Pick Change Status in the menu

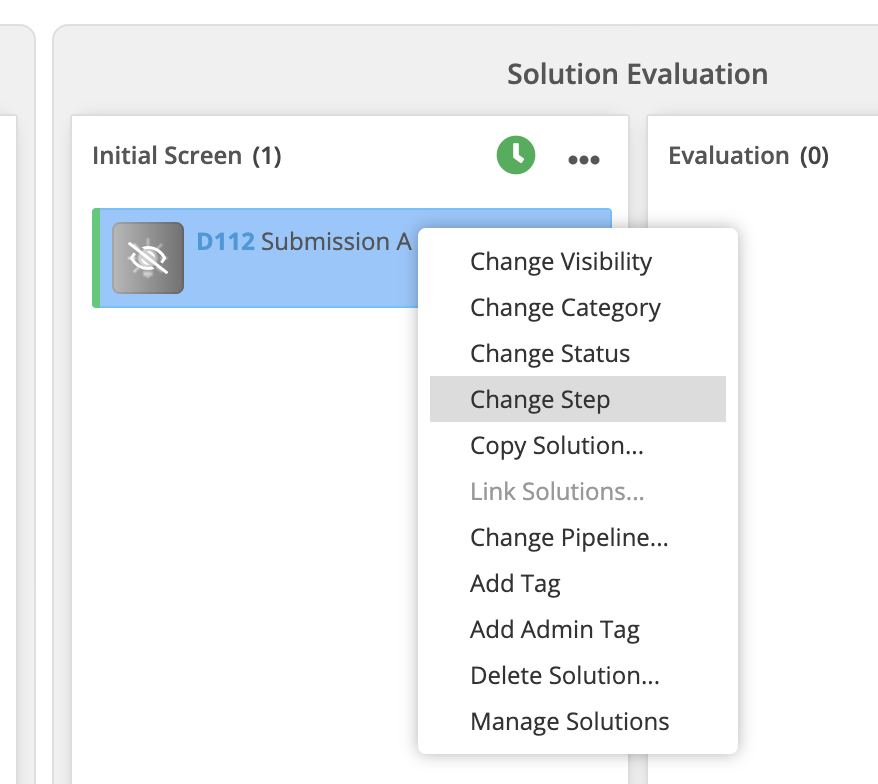pyautogui.click(x=578, y=353)
